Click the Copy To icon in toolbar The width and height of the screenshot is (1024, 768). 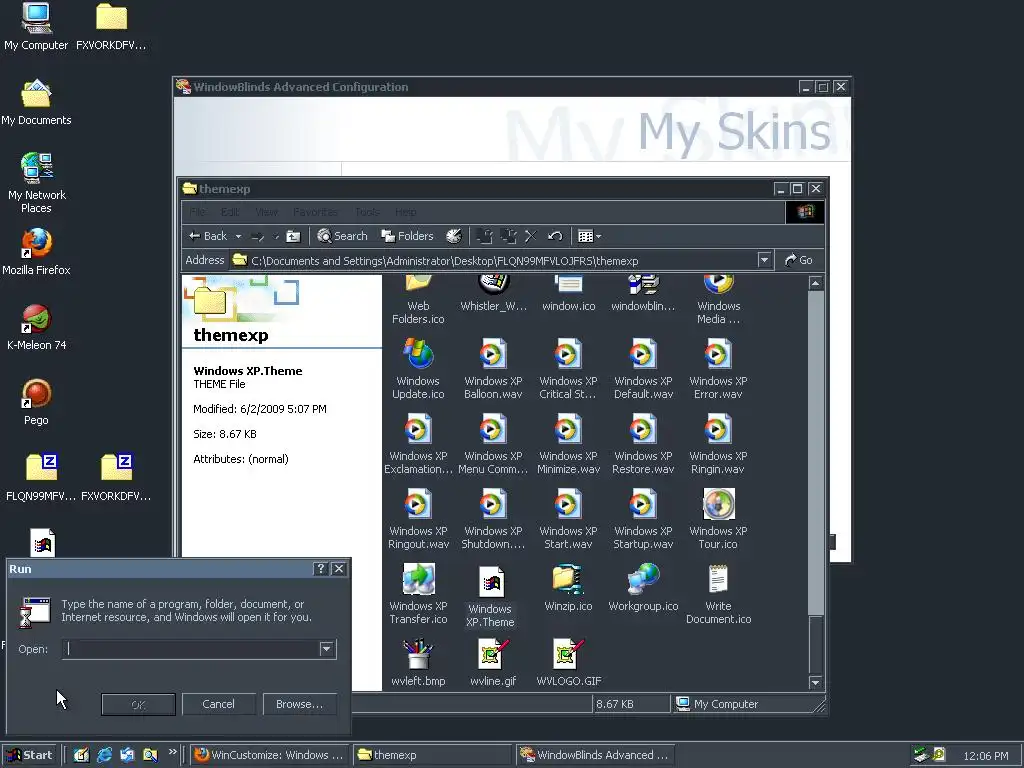click(508, 236)
